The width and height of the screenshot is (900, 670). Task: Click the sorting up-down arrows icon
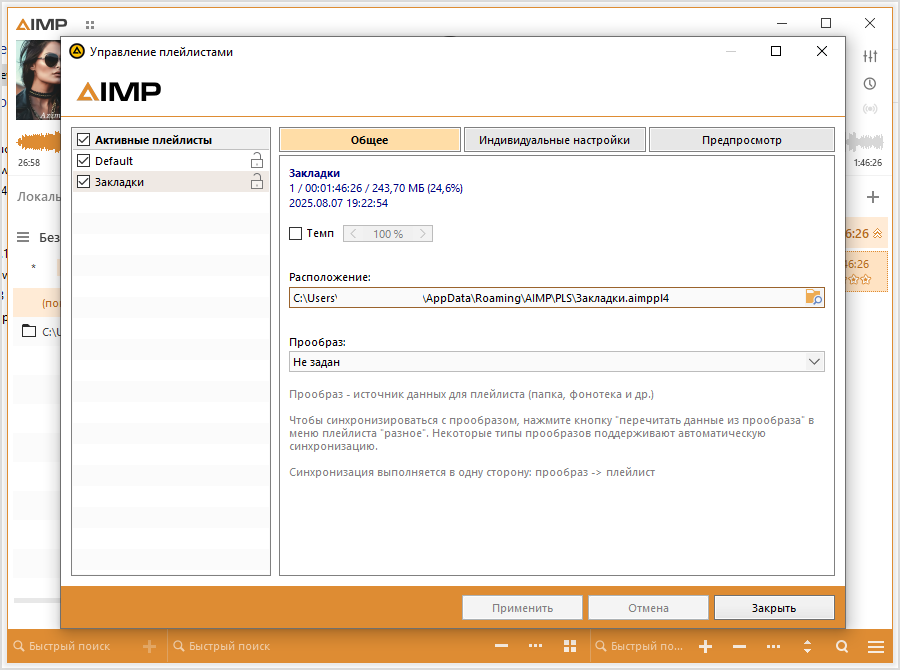click(808, 646)
